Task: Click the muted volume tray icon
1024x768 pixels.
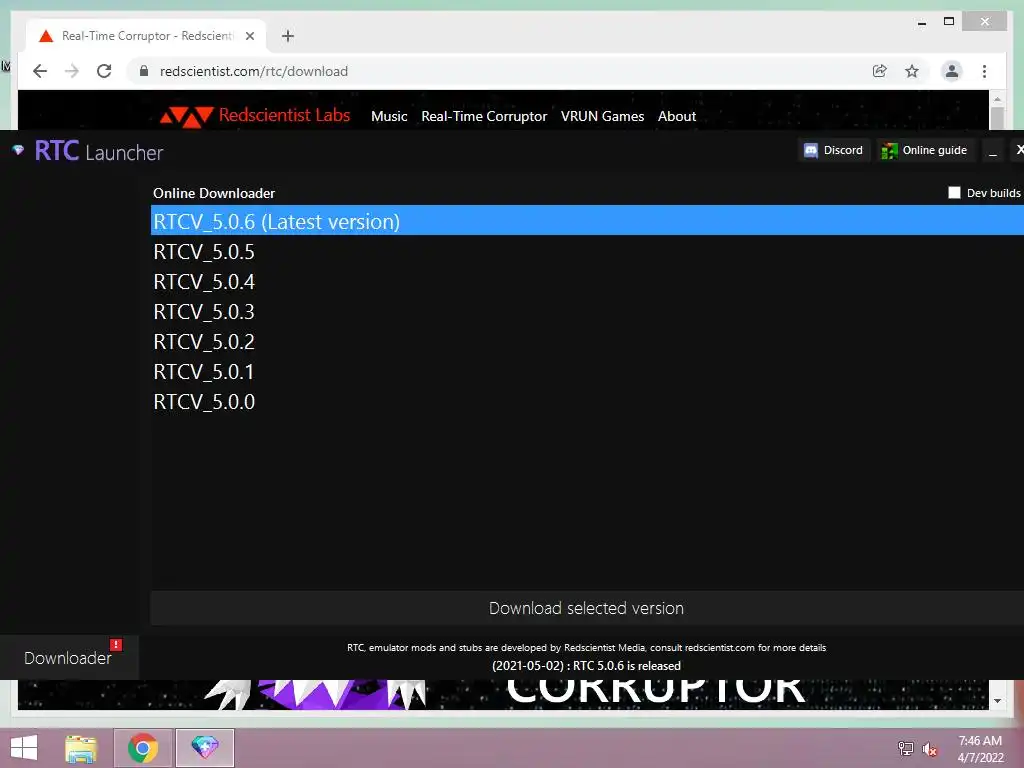Action: point(929,749)
